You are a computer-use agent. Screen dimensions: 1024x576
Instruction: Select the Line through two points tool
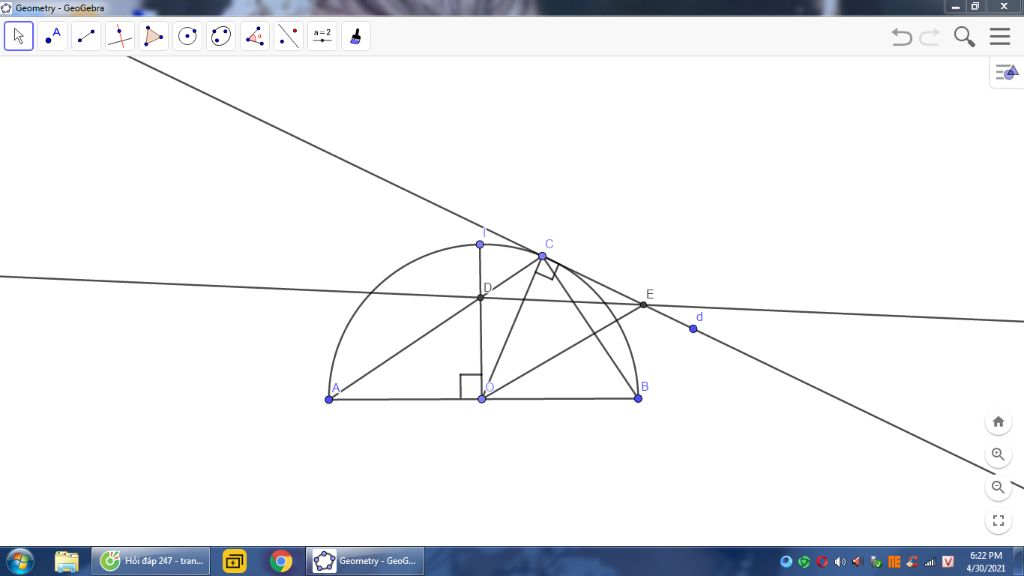86,36
